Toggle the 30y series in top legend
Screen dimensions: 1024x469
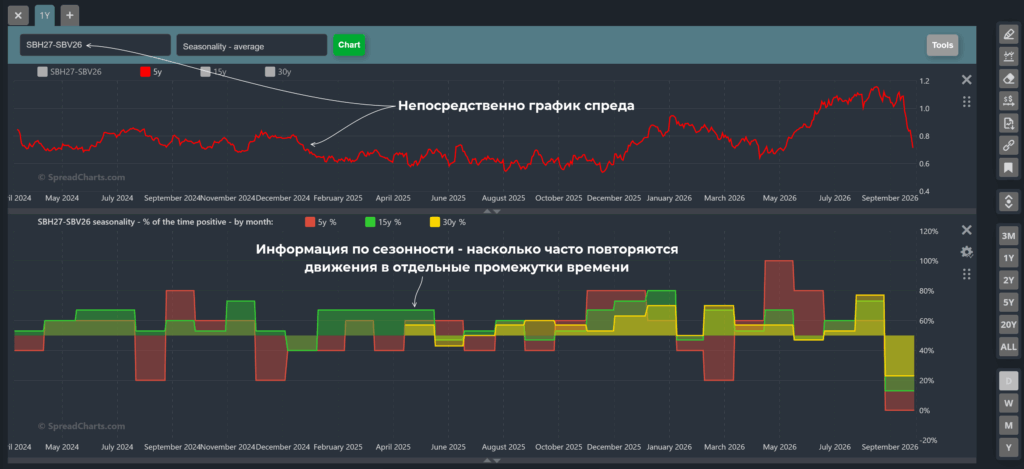pos(278,73)
